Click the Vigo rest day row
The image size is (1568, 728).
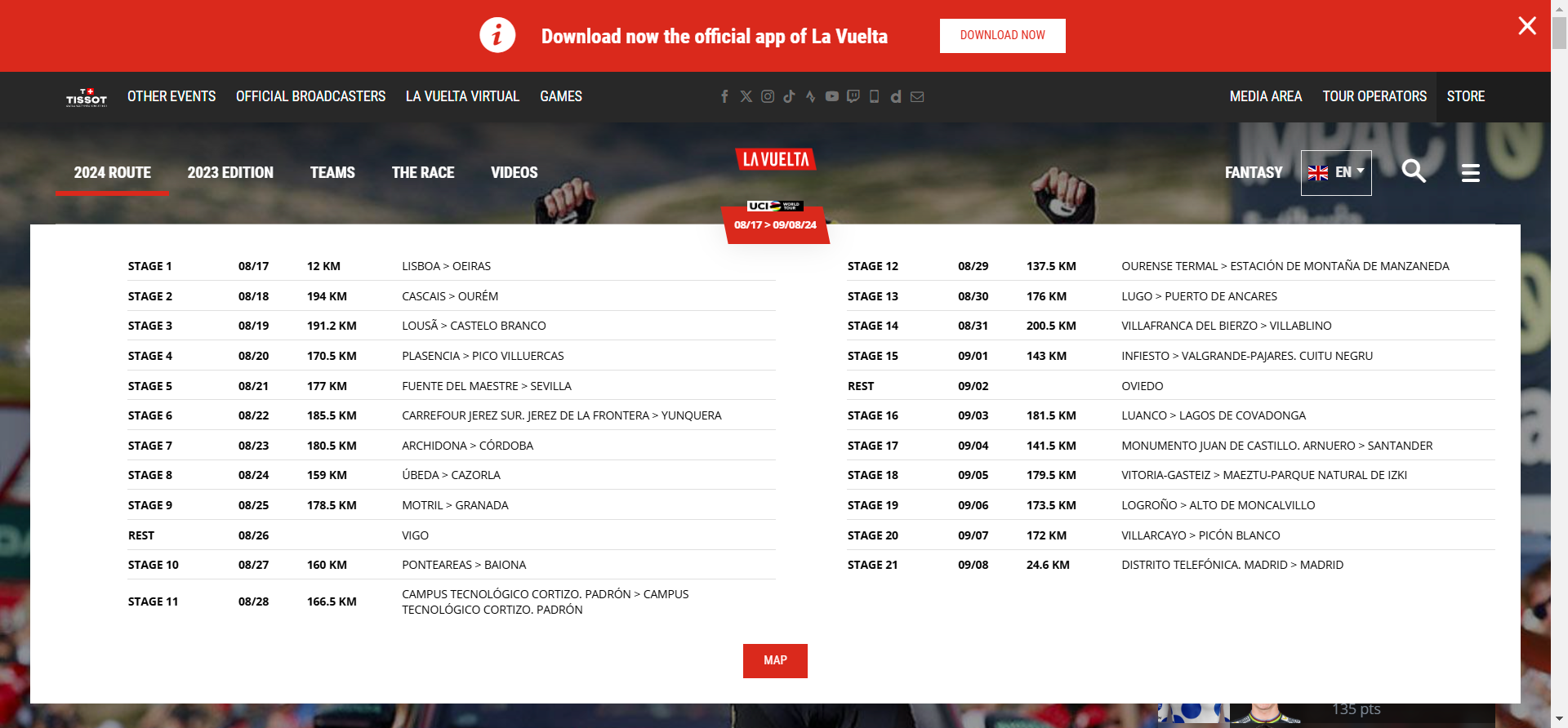pyautogui.click(x=452, y=535)
